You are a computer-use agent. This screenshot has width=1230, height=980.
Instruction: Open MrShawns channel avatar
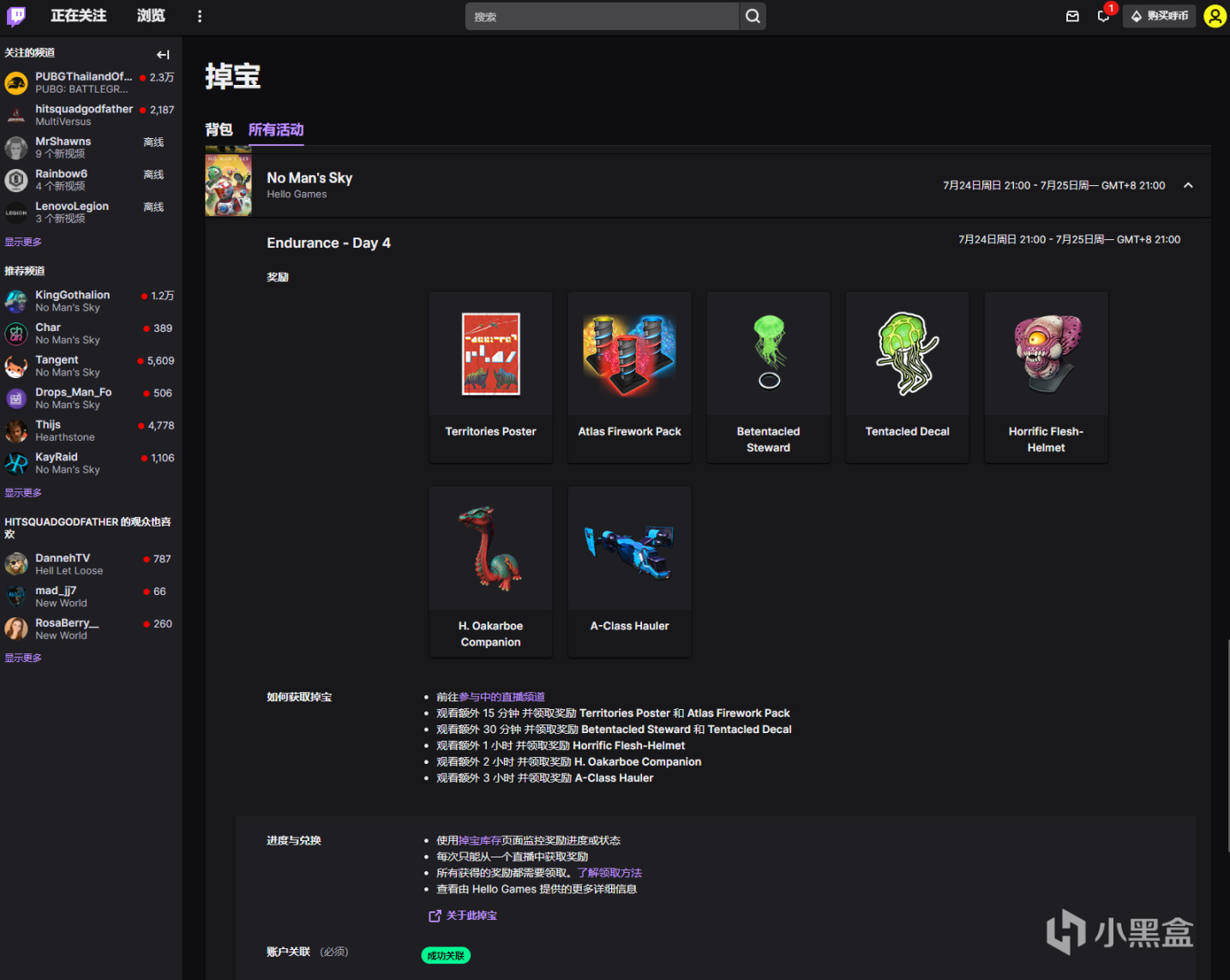(x=16, y=147)
